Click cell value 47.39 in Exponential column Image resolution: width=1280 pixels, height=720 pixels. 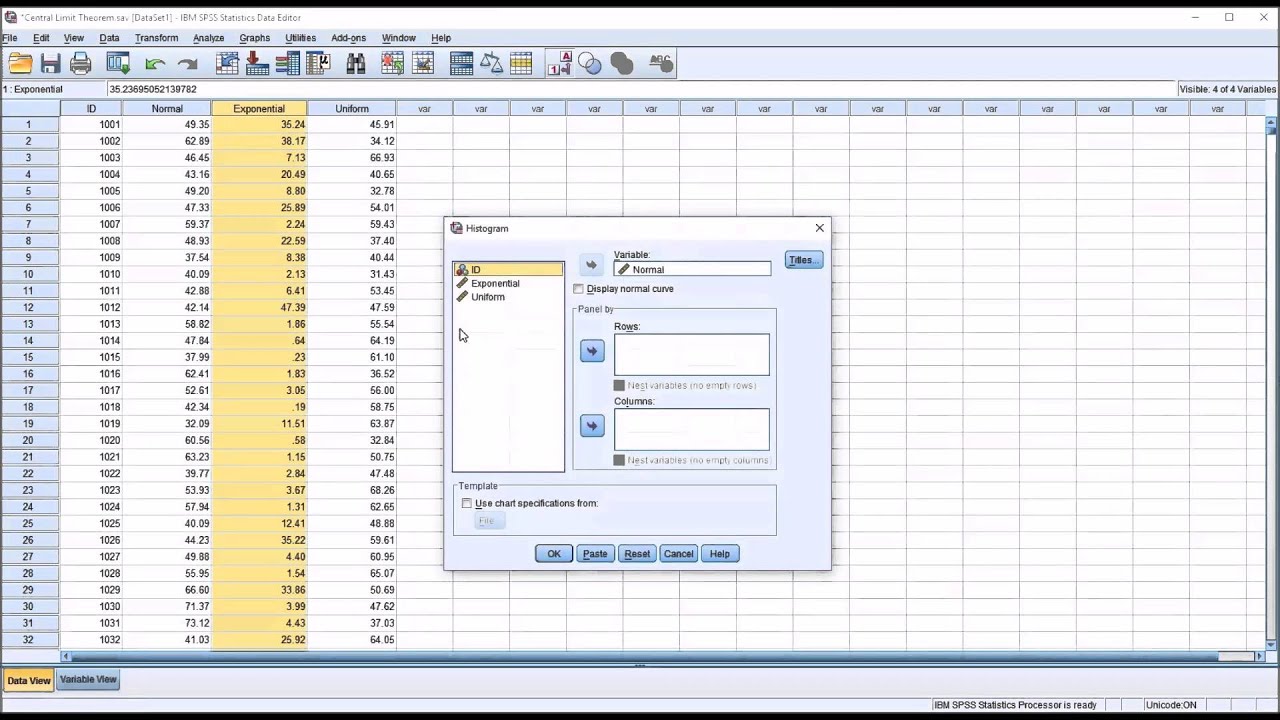click(x=259, y=308)
